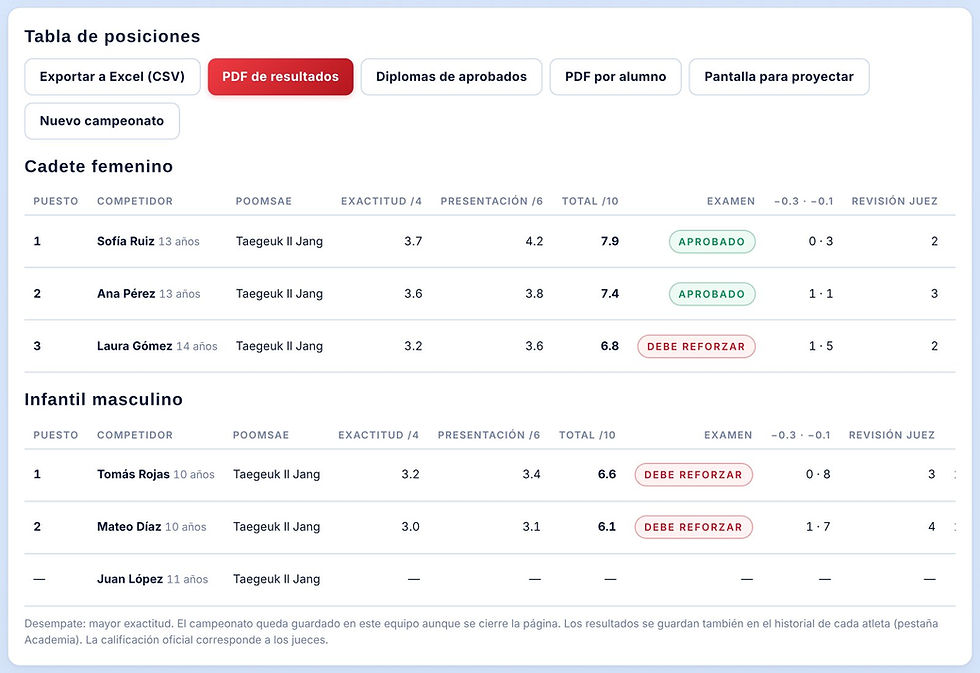The width and height of the screenshot is (980, 673).
Task: Click Sofía Ruiz's total score 7.9
Action: point(609,241)
